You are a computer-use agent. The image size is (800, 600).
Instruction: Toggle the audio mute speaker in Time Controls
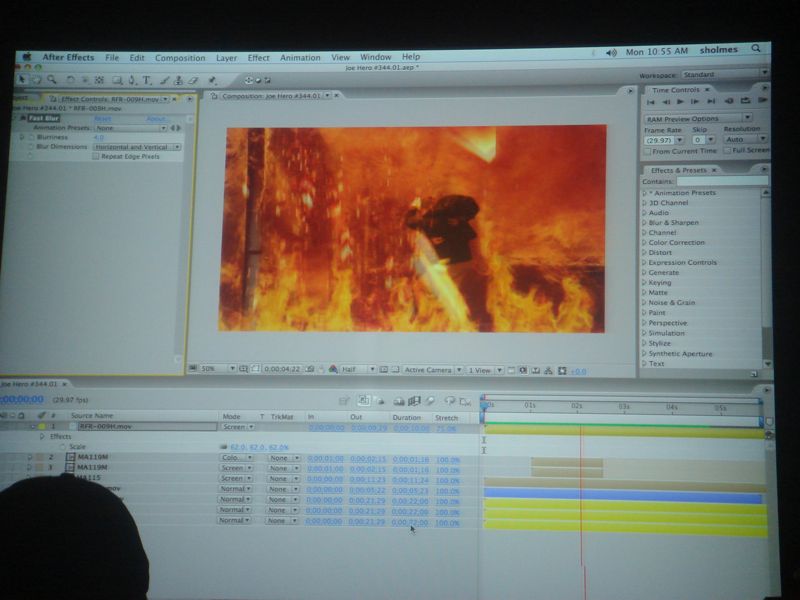(729, 101)
